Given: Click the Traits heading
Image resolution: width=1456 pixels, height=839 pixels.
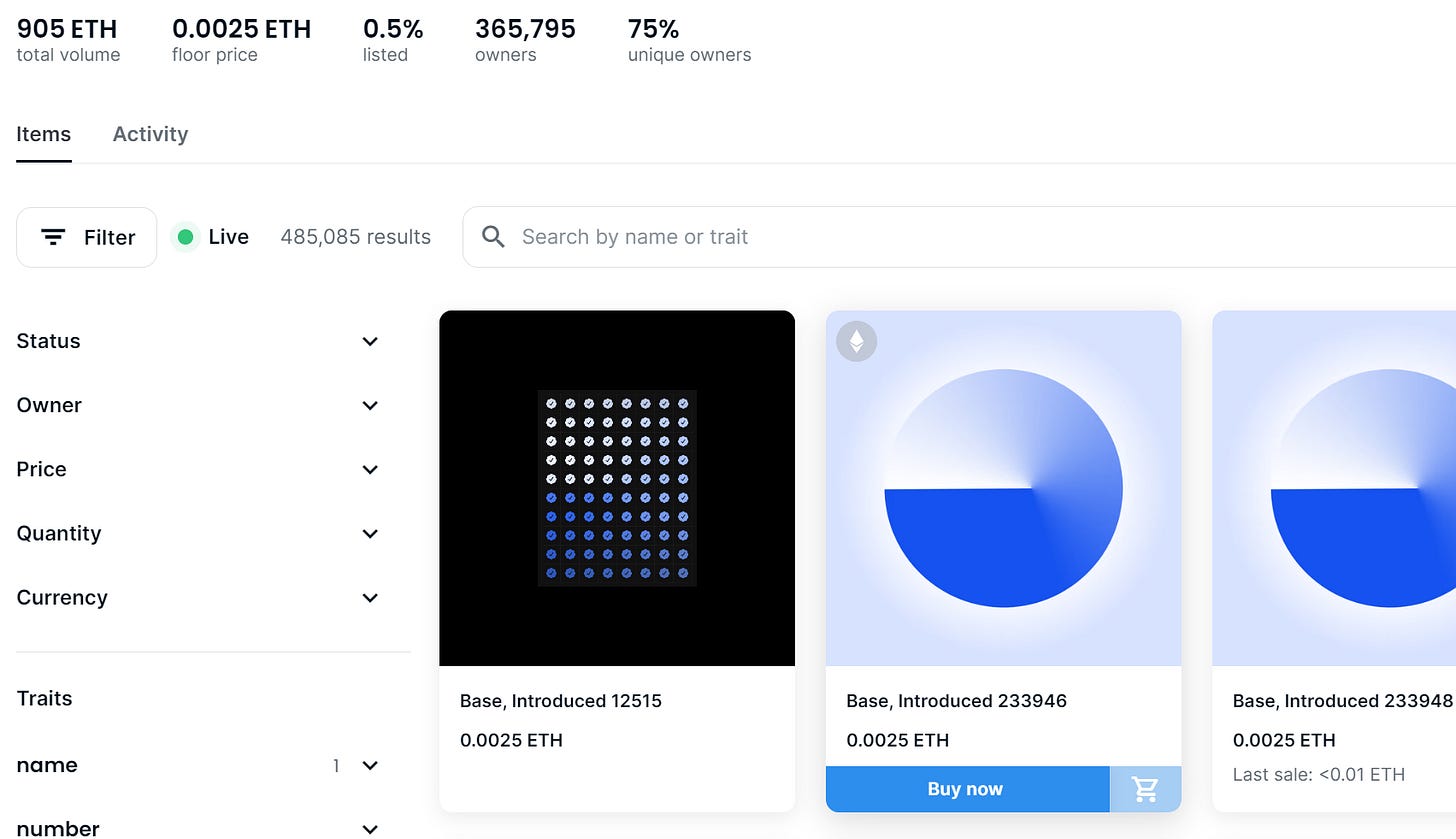Looking at the screenshot, I should [x=45, y=698].
